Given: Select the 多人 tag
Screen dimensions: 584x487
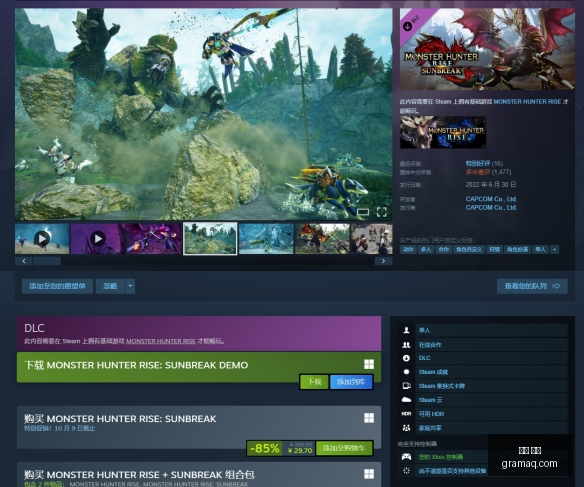Looking at the screenshot, I should 426,249.
